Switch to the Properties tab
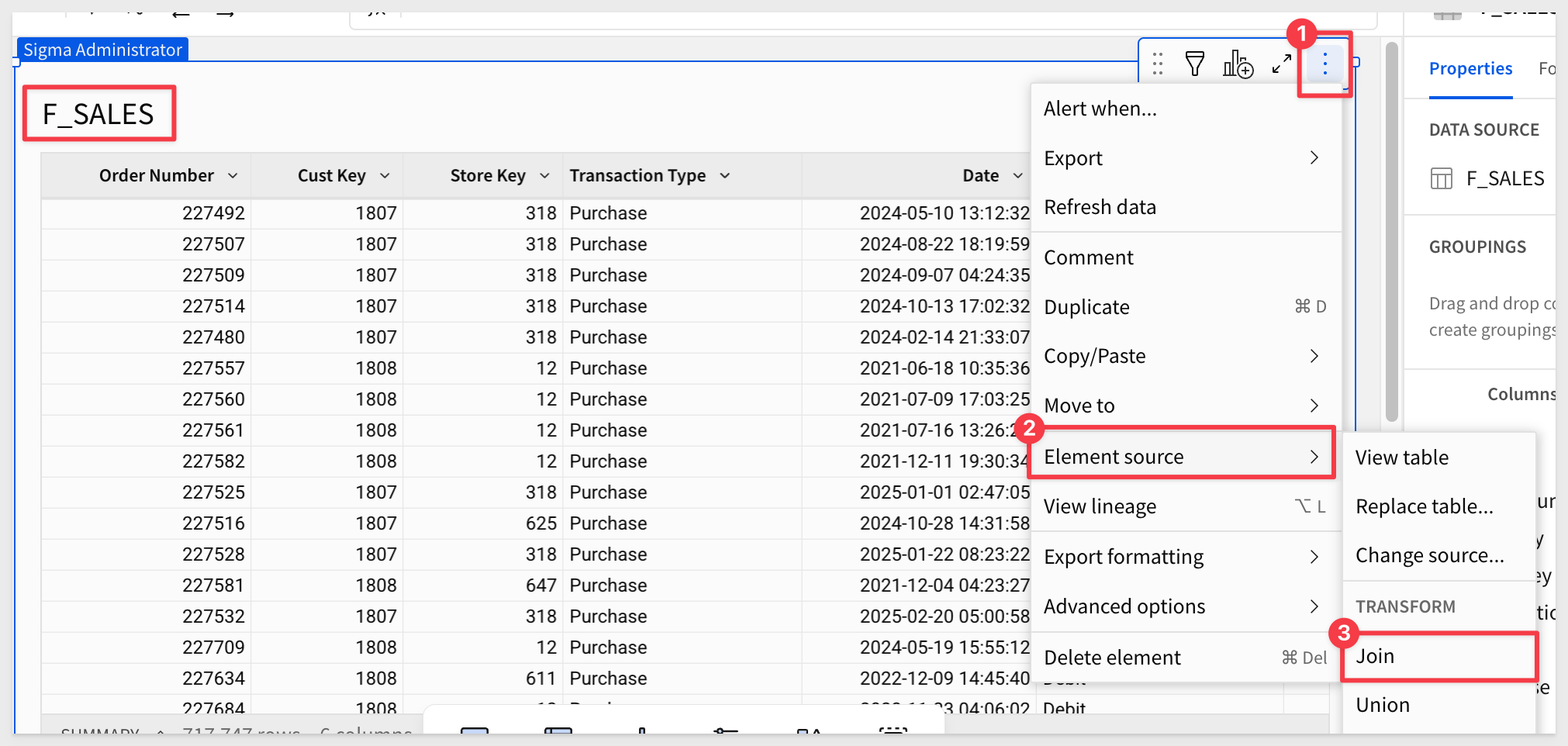 (x=1470, y=68)
